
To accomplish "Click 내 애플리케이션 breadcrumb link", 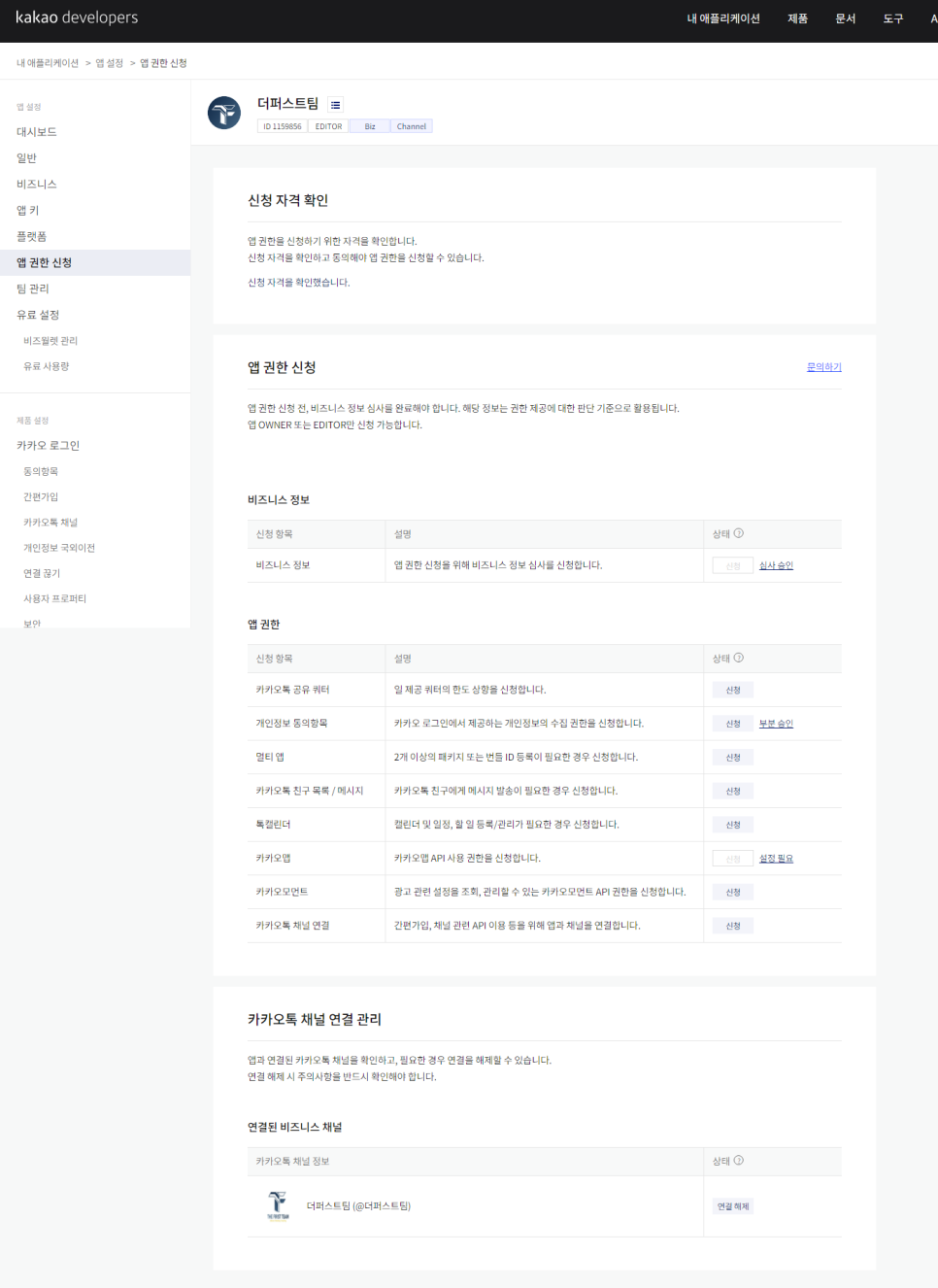I will tap(48, 63).
